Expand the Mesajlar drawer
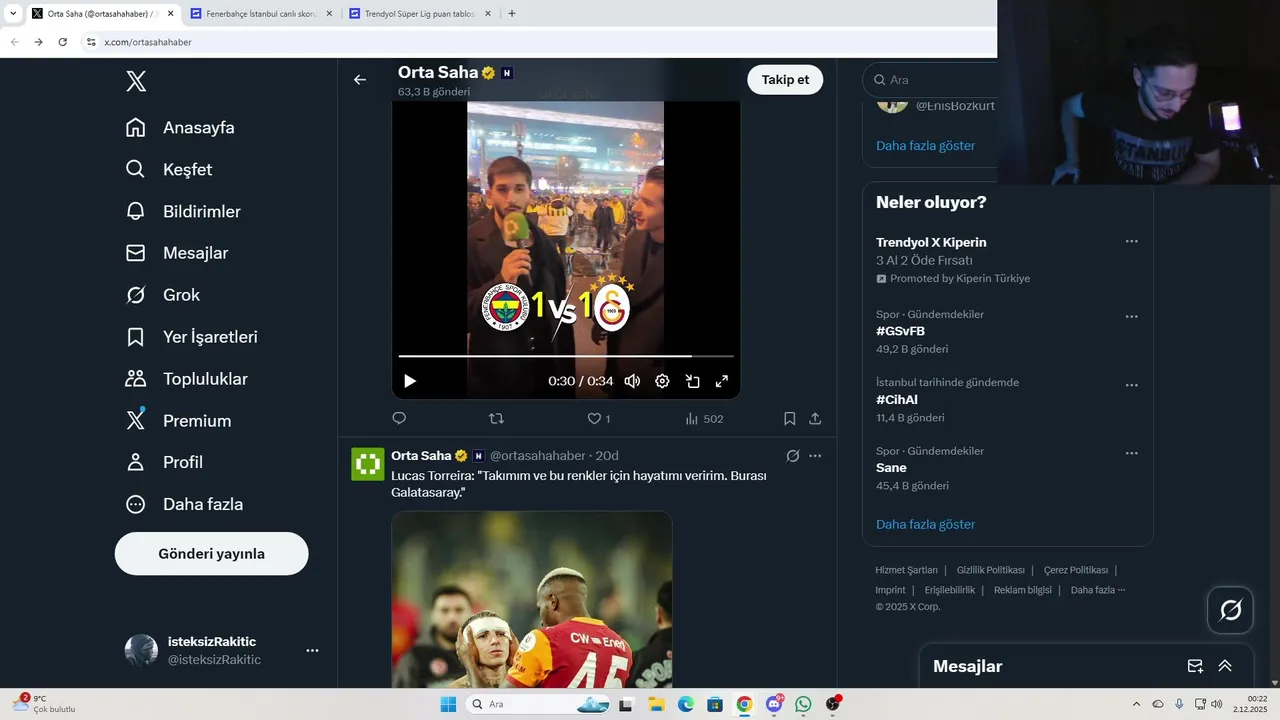 (x=1225, y=666)
